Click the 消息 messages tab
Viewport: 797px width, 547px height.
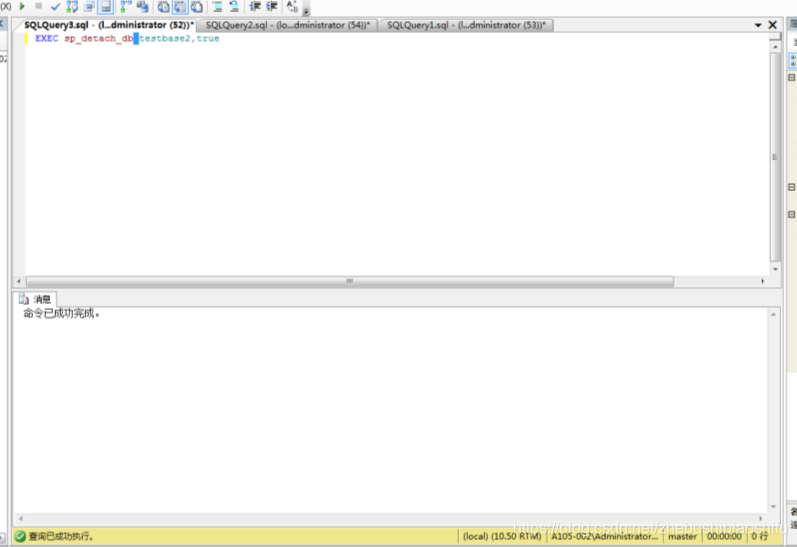click(x=35, y=299)
